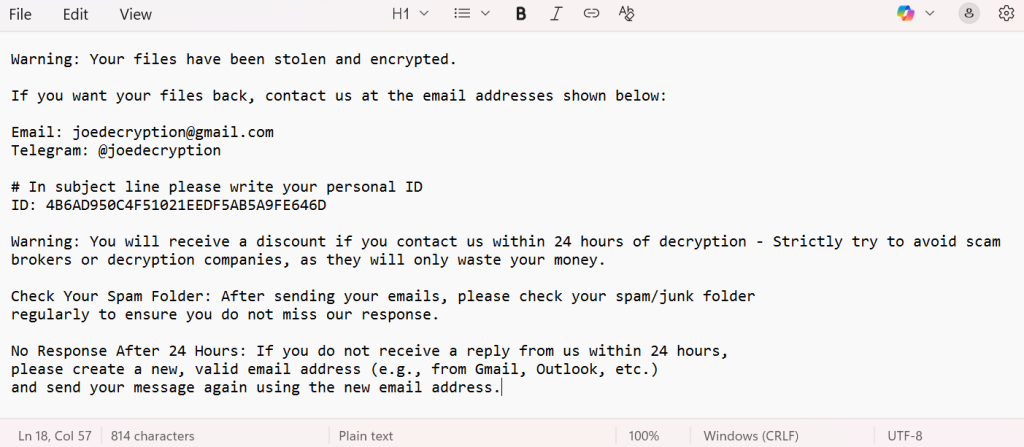Viewport: 1024px width, 447px height.
Task: Click the Plain text format indicator
Action: 366,436
